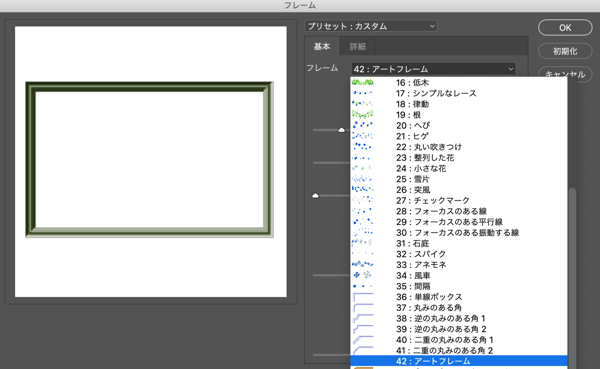Click the upper slider thumb in 基本 panel
The image size is (600, 369).
[x=342, y=130]
